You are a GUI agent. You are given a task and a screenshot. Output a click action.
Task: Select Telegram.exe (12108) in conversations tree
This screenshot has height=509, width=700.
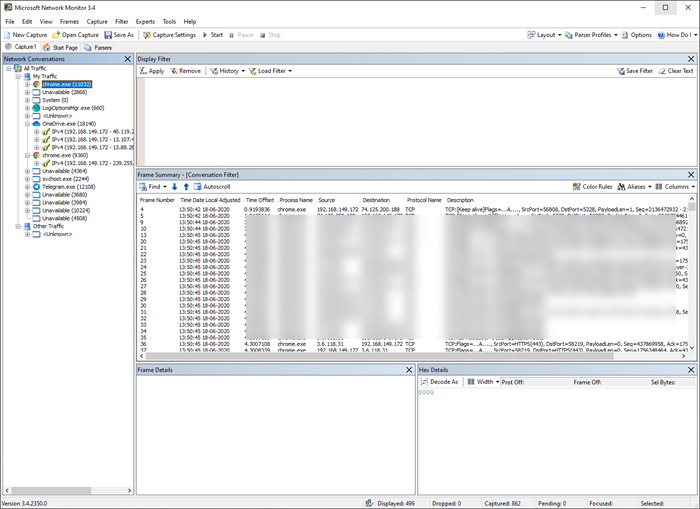pyautogui.click(x=68, y=187)
